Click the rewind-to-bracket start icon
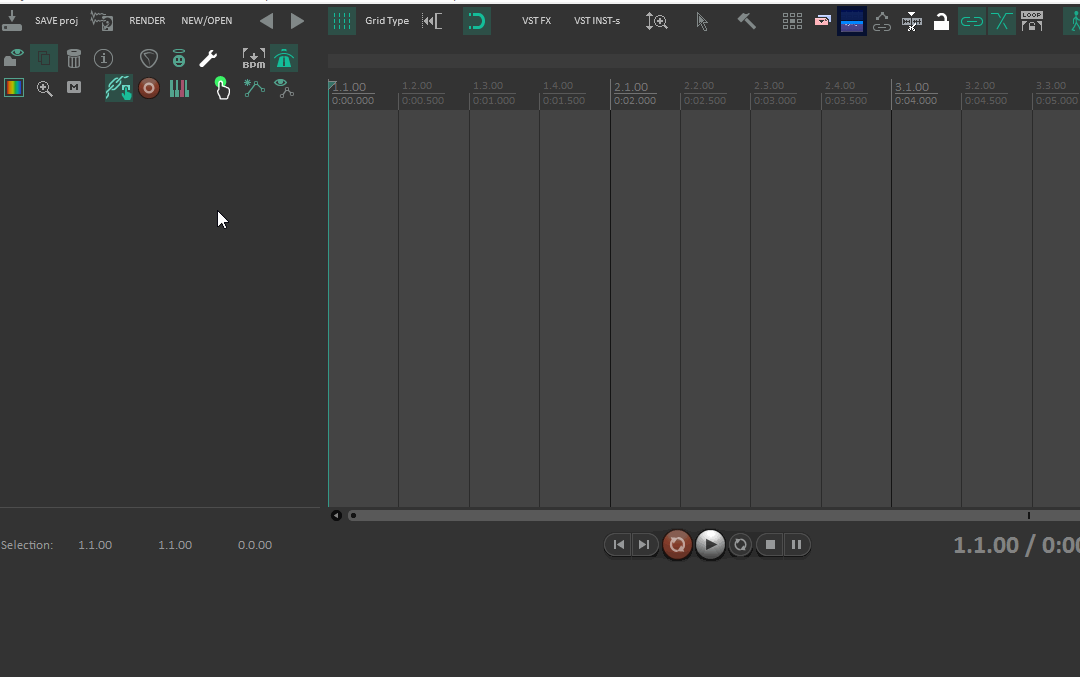 pos(433,21)
